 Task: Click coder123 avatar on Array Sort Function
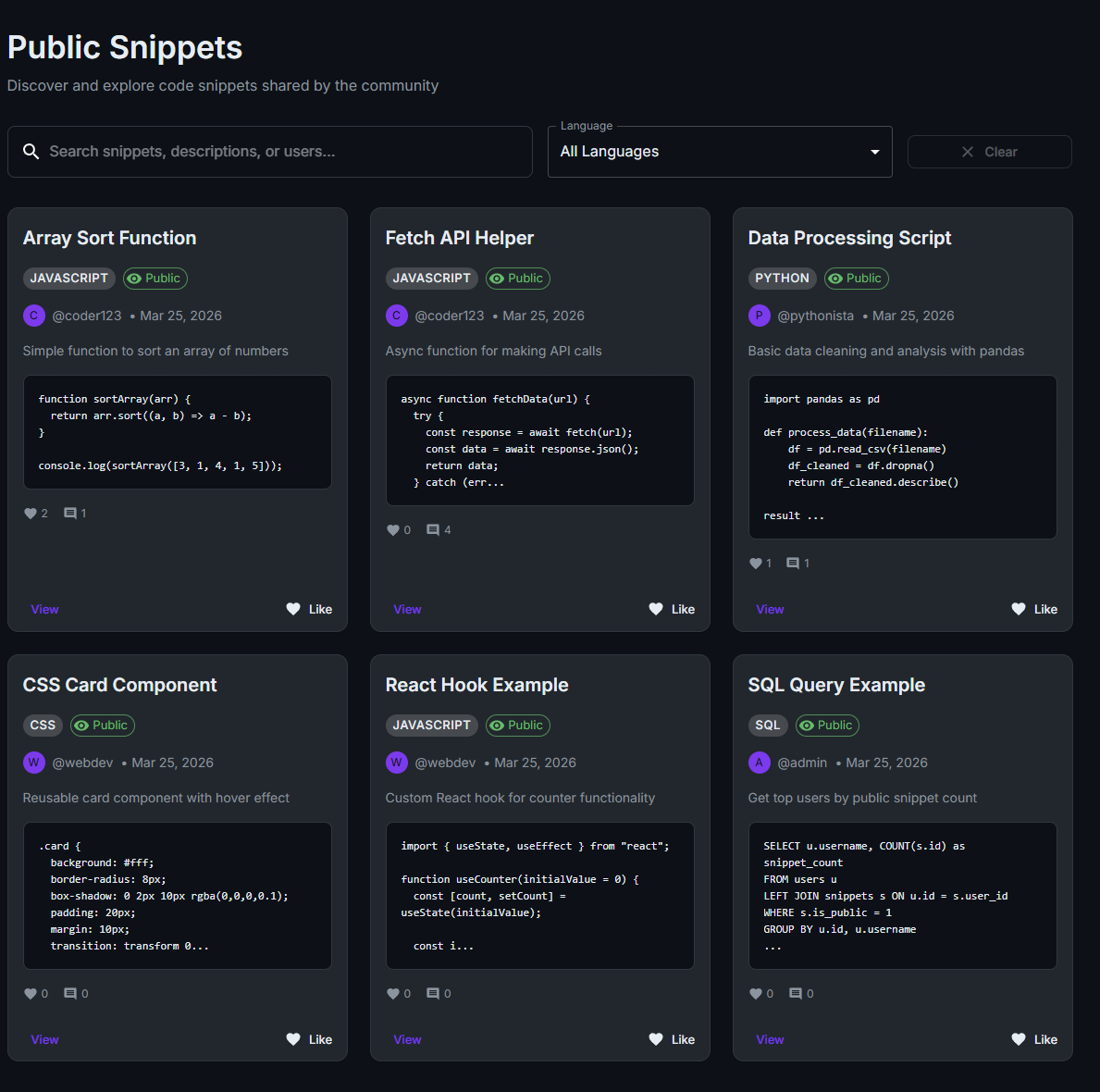pos(33,316)
